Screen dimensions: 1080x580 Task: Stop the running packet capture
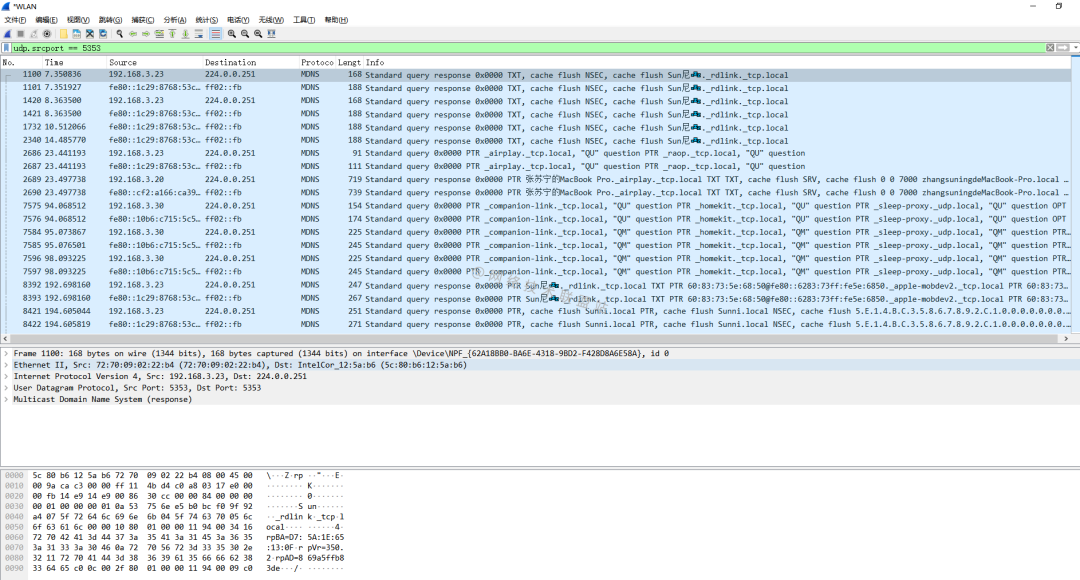pos(21,34)
